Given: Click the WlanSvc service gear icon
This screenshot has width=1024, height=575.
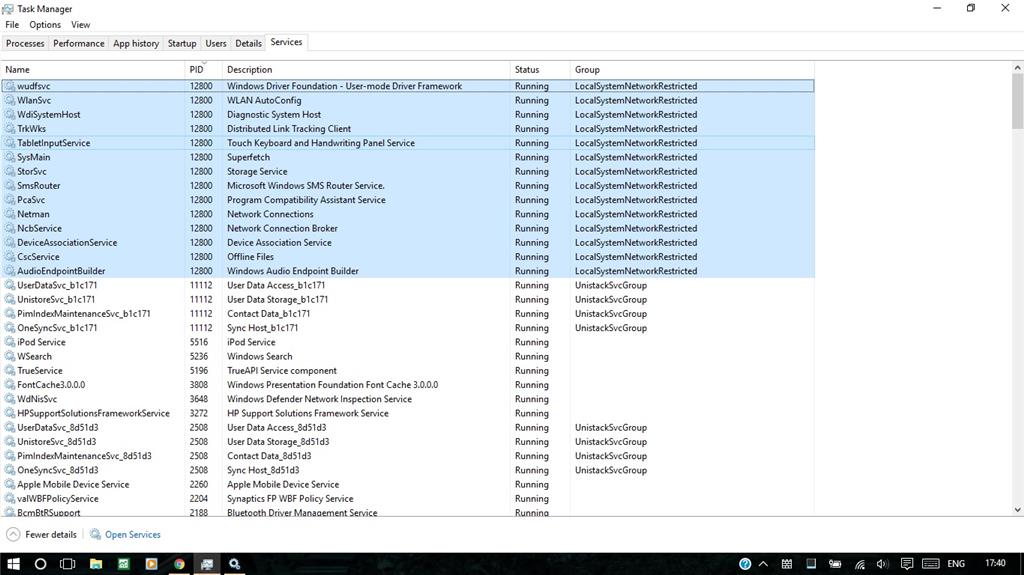Looking at the screenshot, I should tap(10, 101).
